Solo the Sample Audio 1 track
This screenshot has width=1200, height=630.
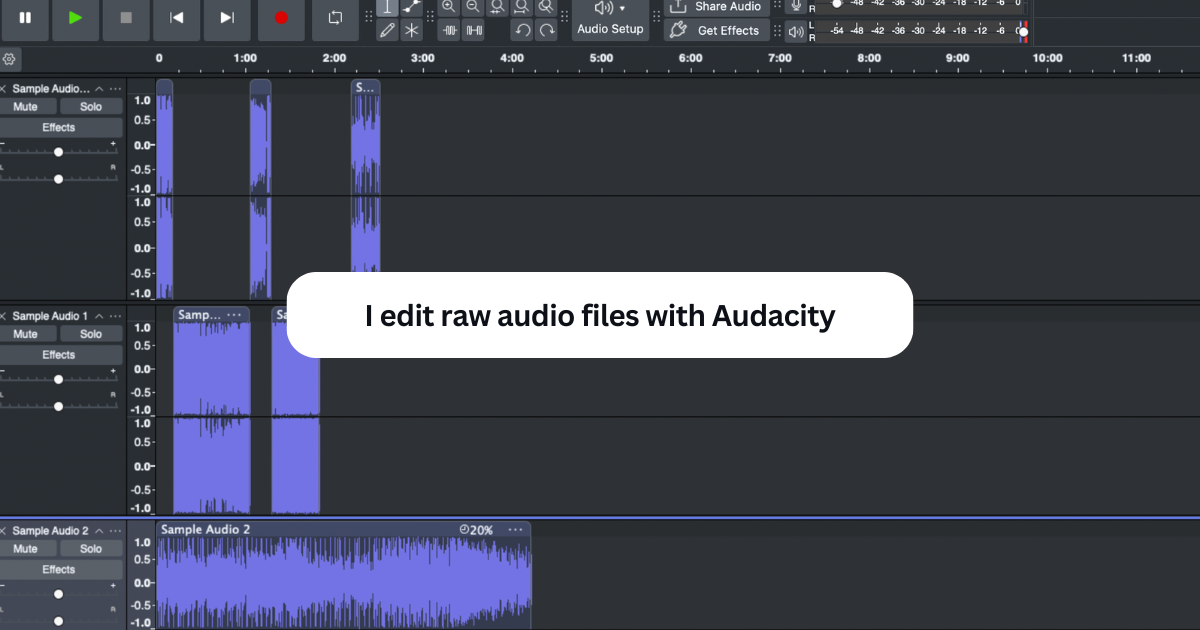[x=91, y=333]
